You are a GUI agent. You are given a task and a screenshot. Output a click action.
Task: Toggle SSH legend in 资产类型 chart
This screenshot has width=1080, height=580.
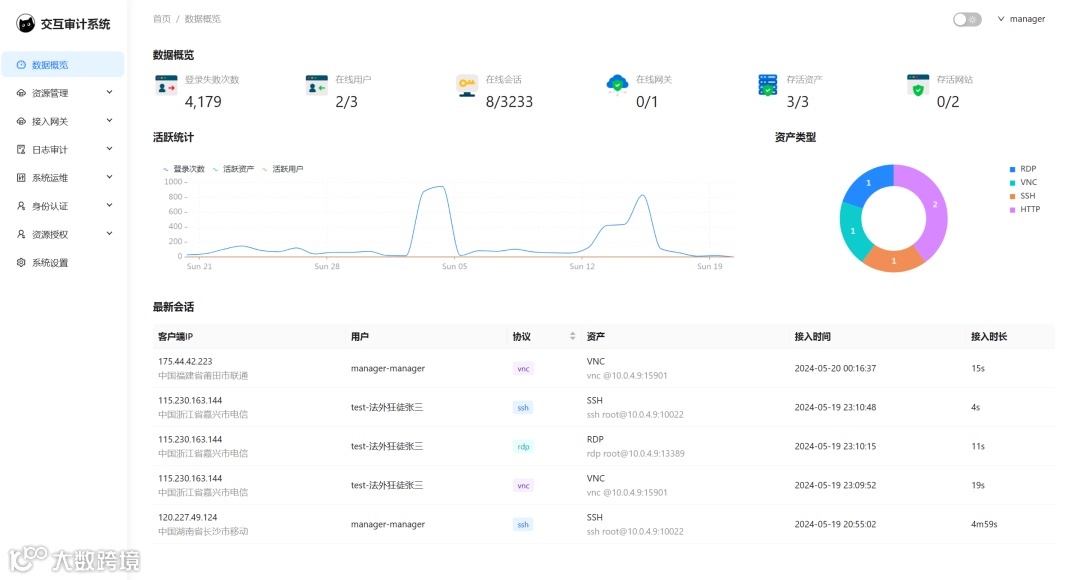pyautogui.click(x=1022, y=196)
